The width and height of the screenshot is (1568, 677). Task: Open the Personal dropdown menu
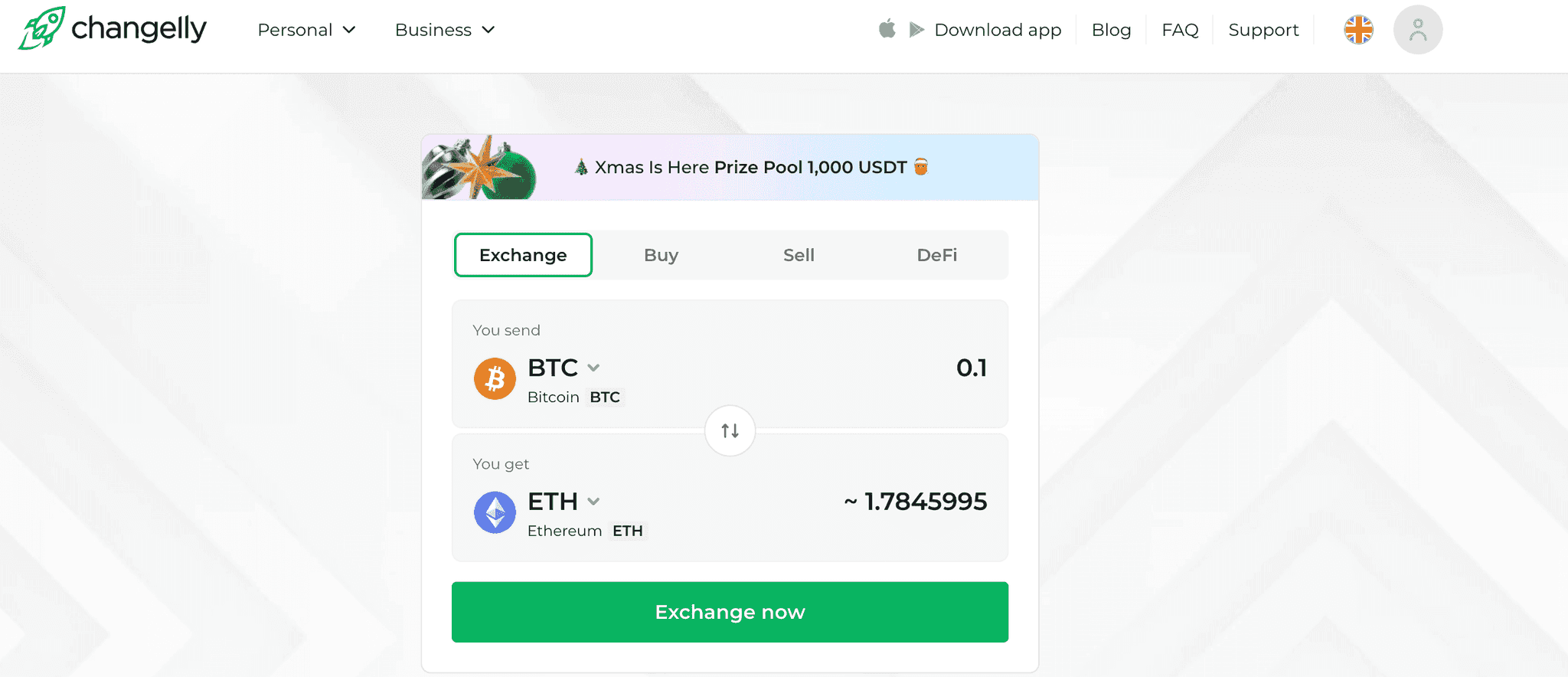pos(305,30)
